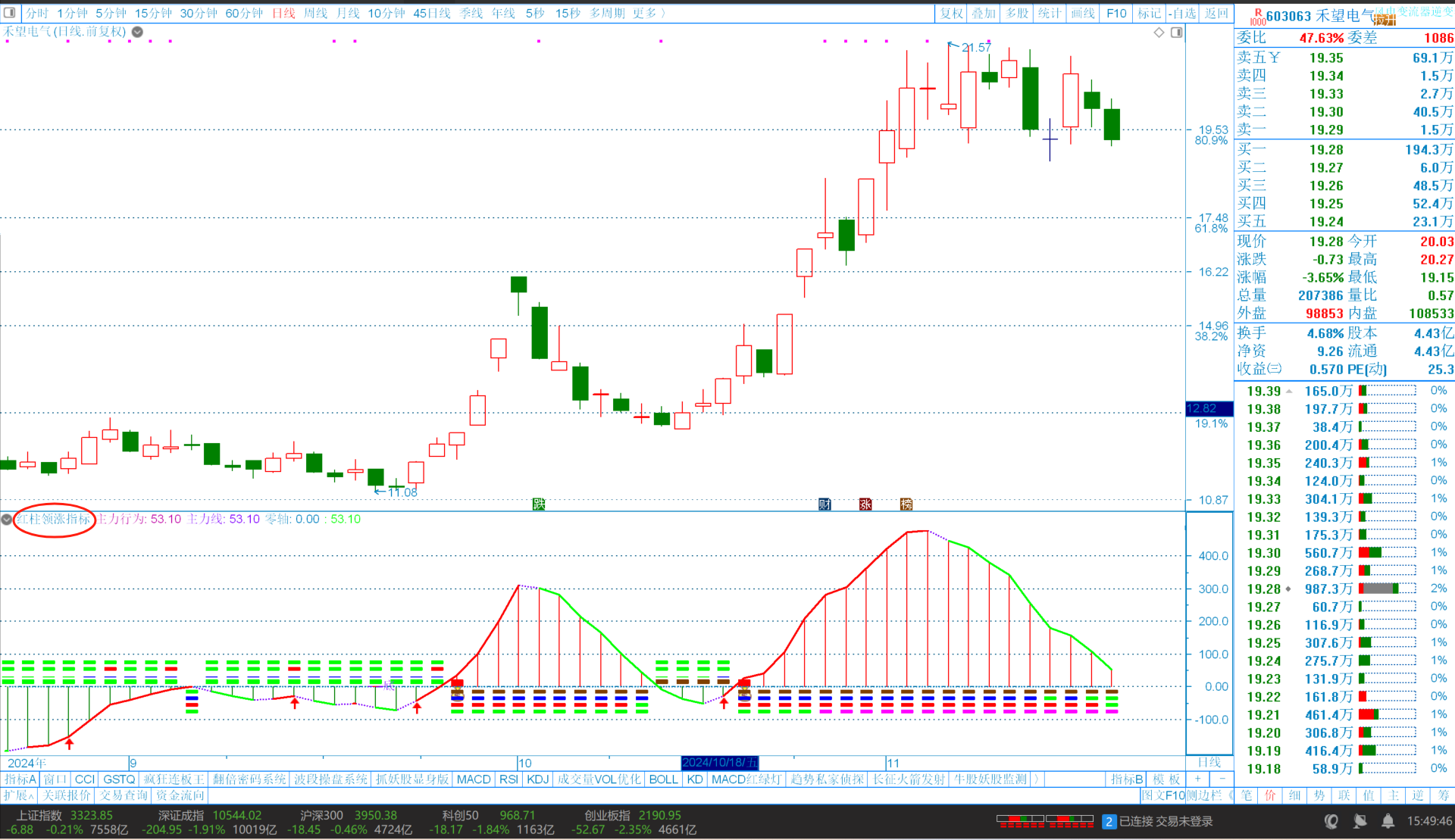1455x840 pixels.
Task: Toggle right panel icon beside diamond
Action: point(1176,33)
